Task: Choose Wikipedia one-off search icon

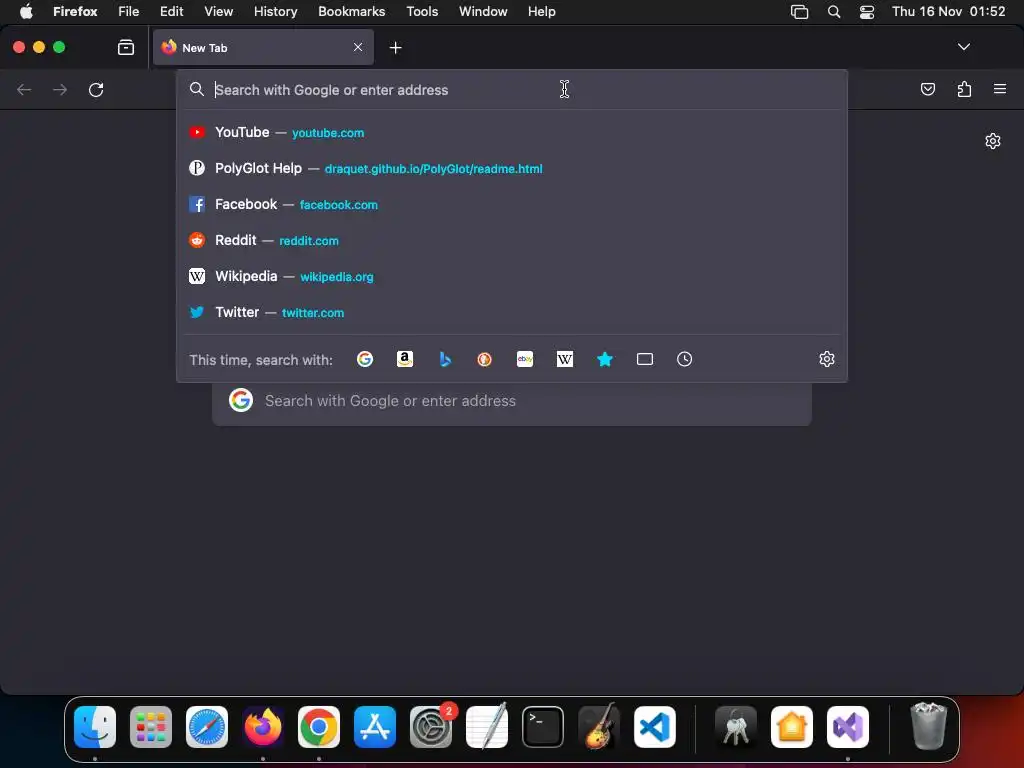Action: pos(565,359)
